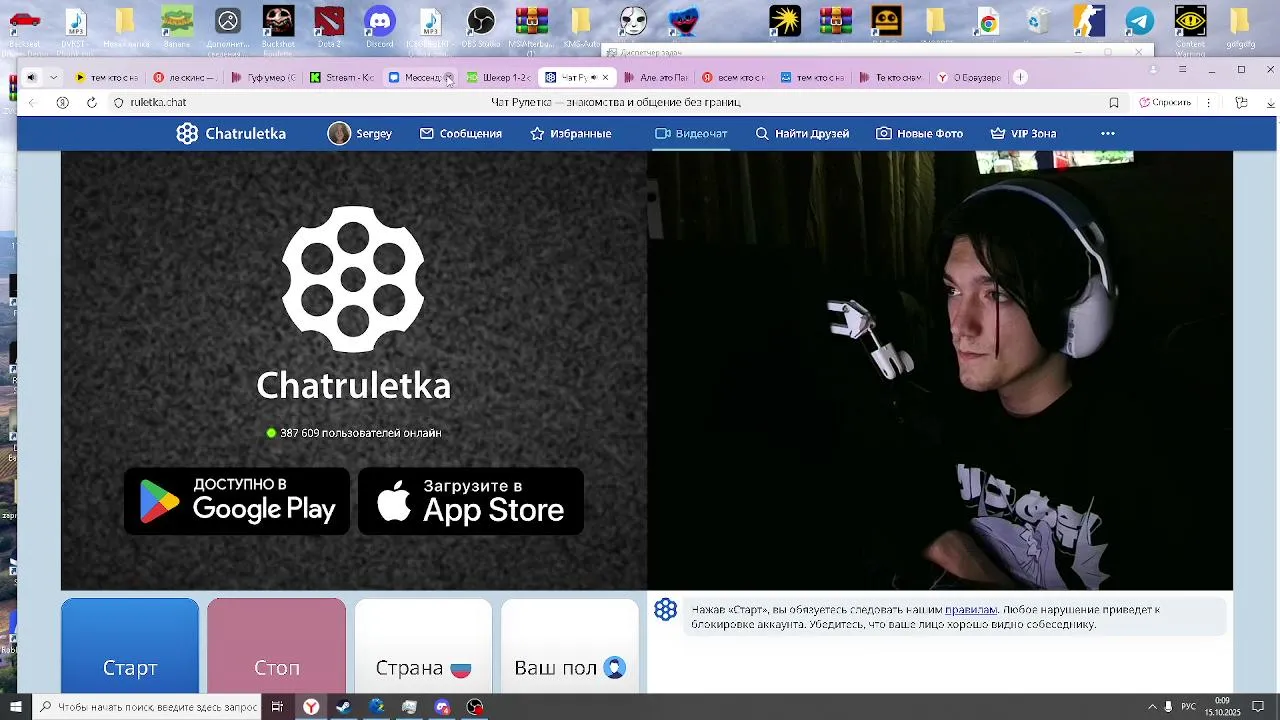Viewport: 1280px width, 720px height.
Task: Open the Banana desktop shortcut
Action: tap(177, 26)
